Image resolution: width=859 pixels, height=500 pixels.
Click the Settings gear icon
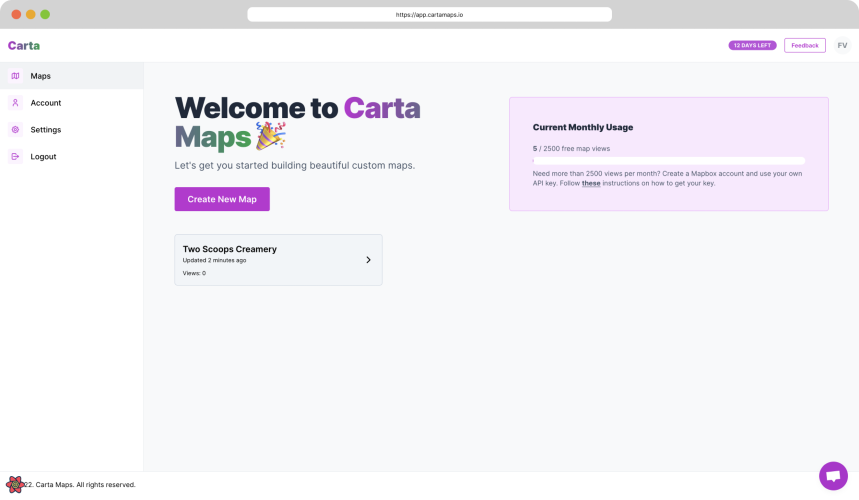click(15, 130)
